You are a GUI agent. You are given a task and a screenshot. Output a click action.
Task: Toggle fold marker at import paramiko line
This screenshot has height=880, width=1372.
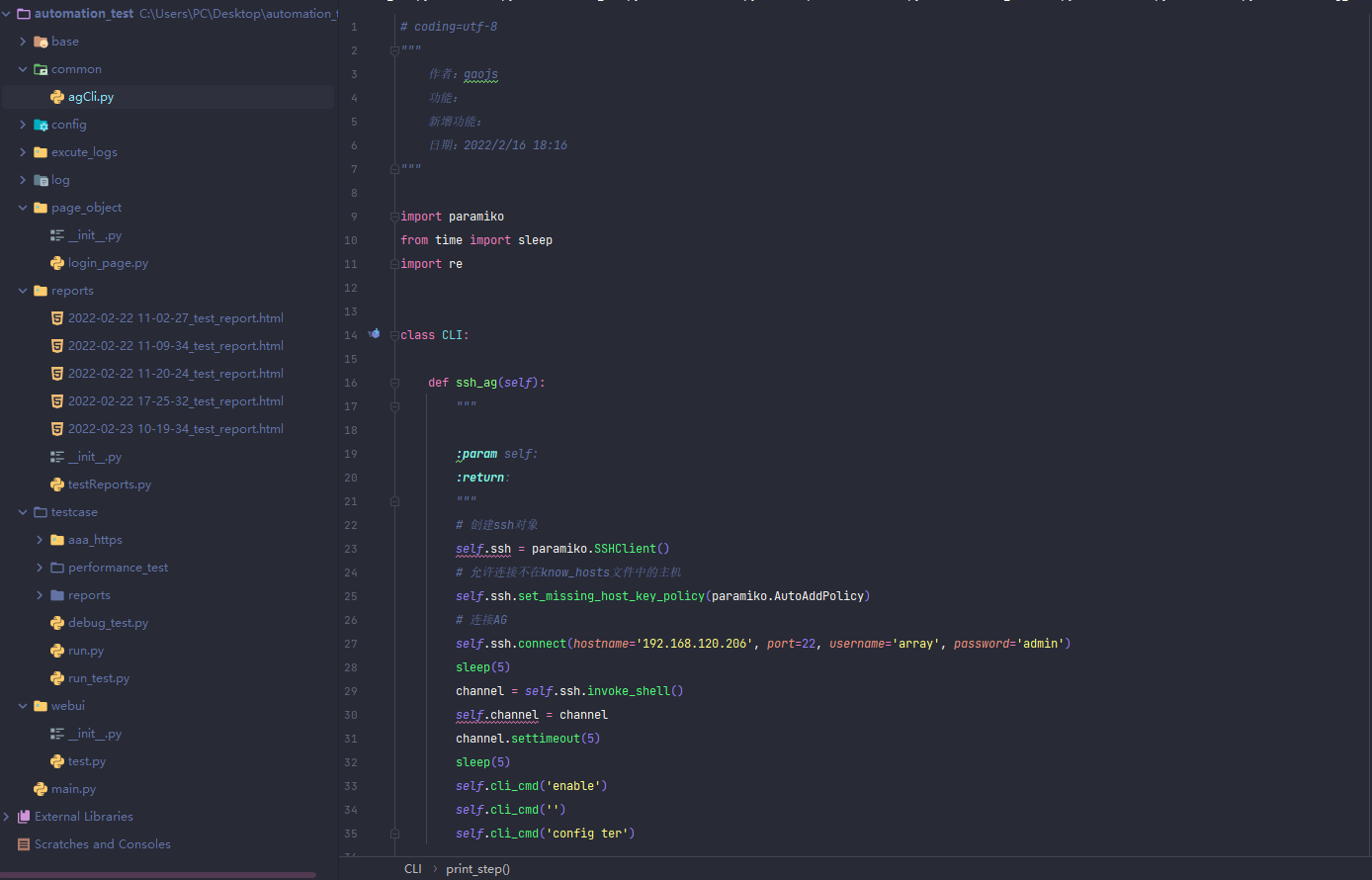click(394, 217)
